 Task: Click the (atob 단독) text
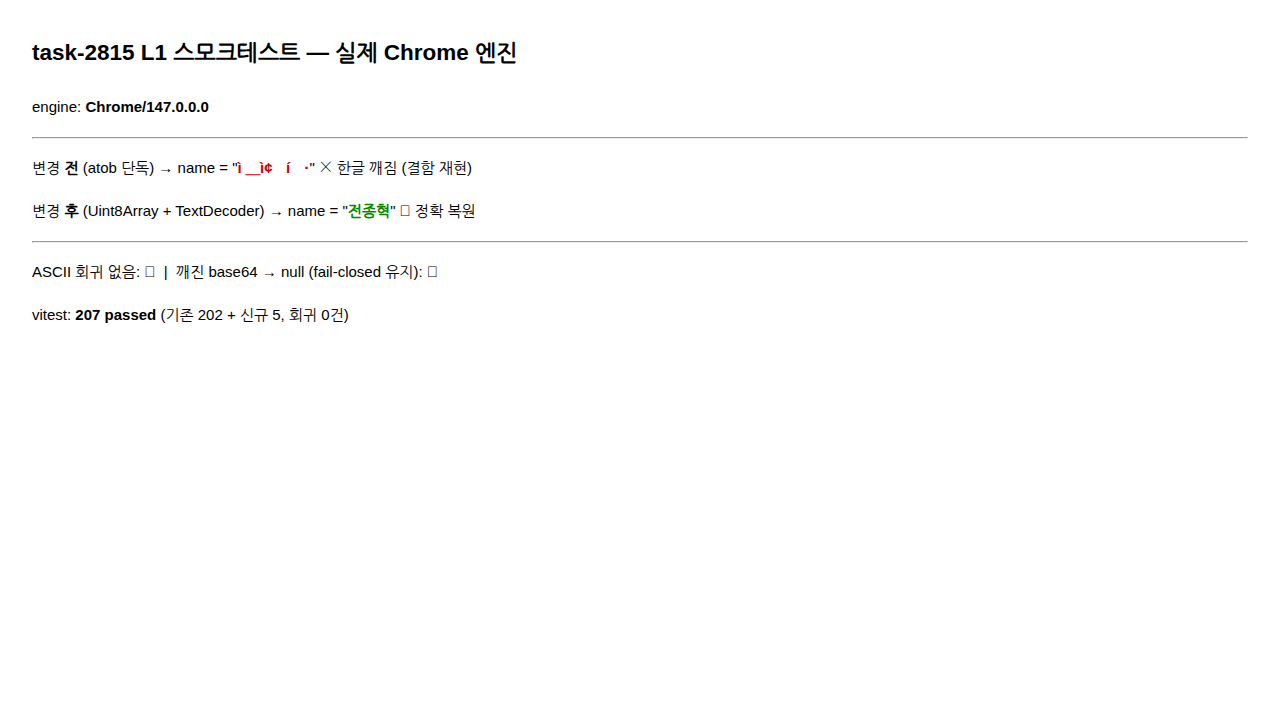119,168
